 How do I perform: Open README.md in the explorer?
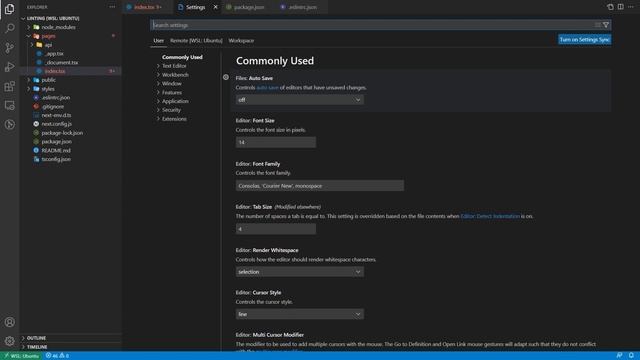[x=56, y=151]
